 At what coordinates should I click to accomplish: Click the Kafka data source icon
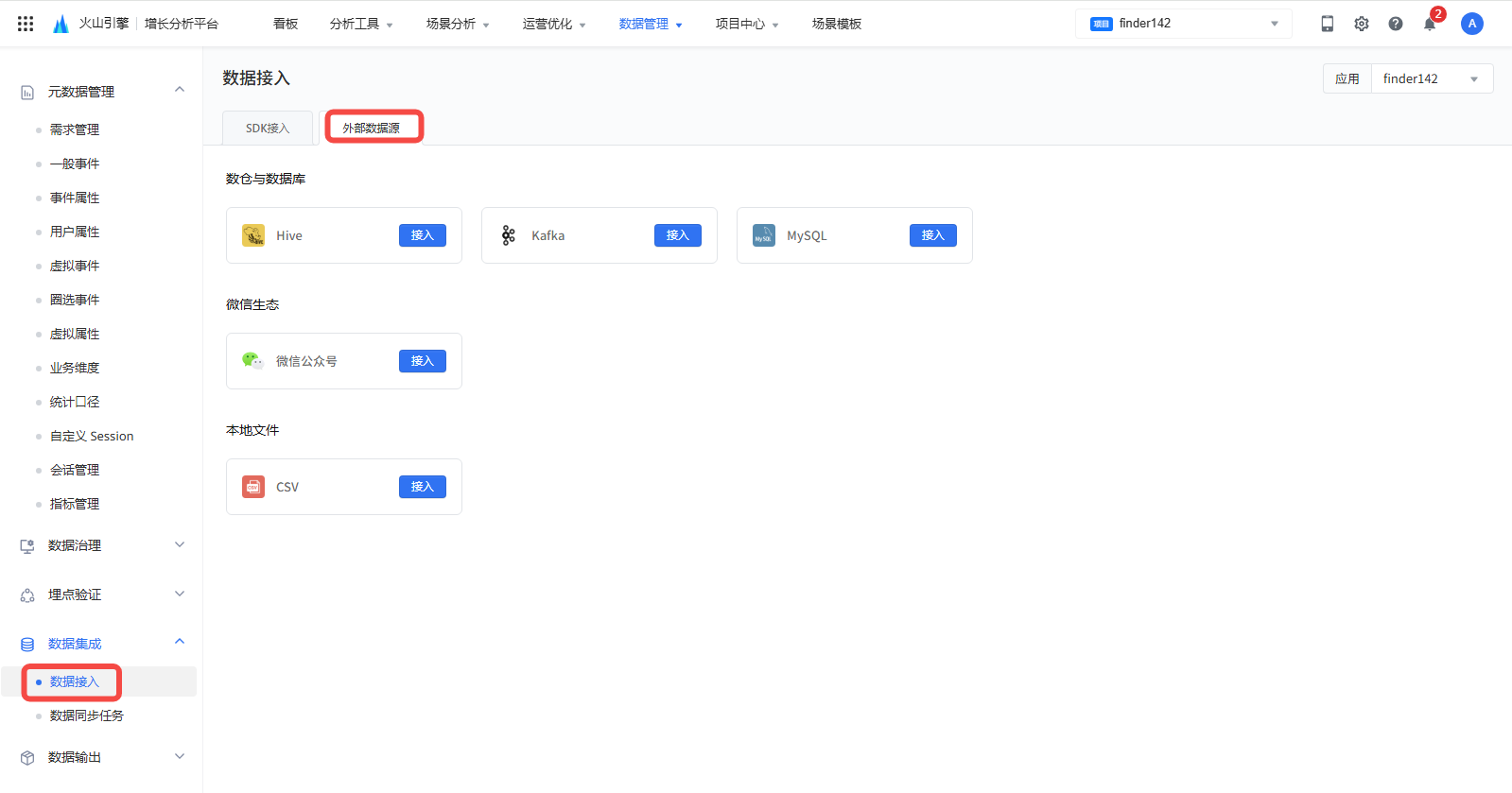click(x=509, y=235)
